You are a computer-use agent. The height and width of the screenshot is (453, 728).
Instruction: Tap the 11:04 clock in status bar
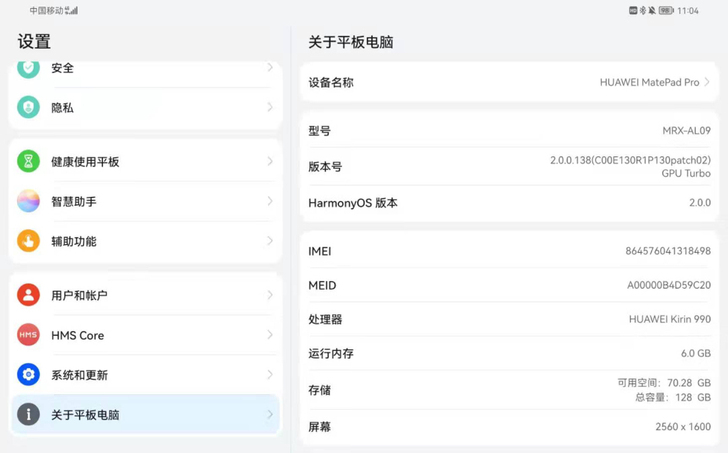click(688, 10)
